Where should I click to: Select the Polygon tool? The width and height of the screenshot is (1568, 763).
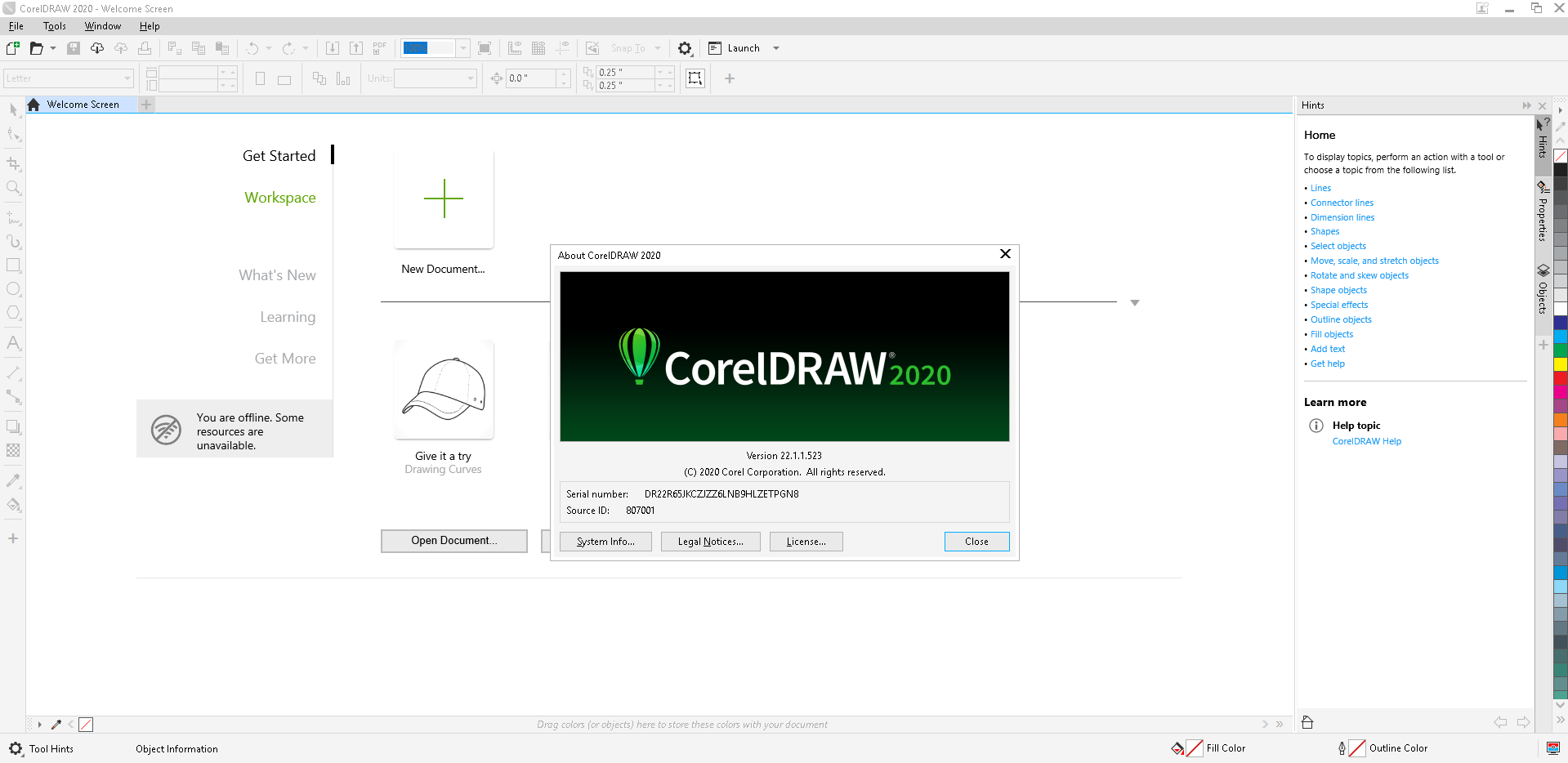tap(13, 313)
